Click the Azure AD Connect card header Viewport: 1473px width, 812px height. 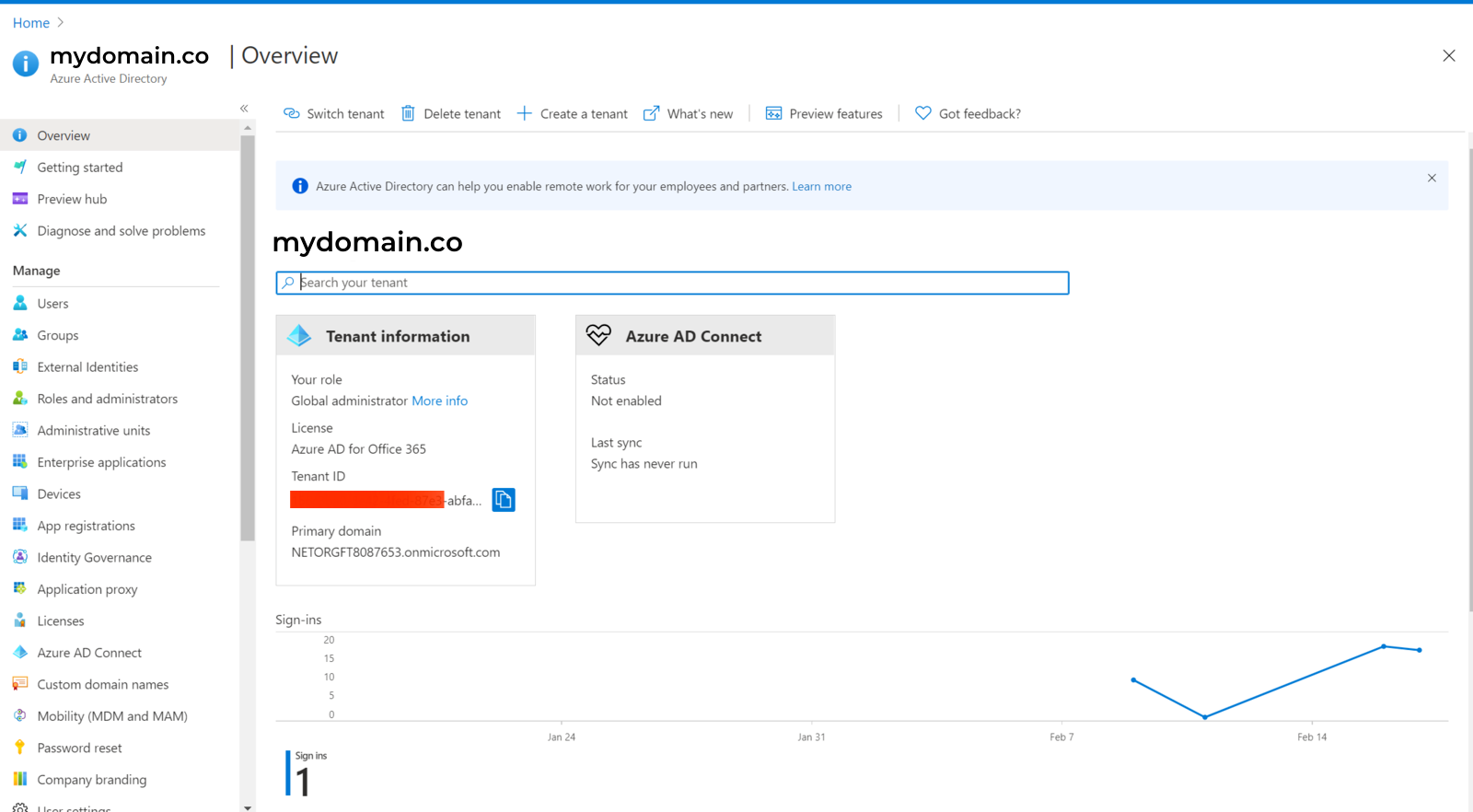click(705, 336)
